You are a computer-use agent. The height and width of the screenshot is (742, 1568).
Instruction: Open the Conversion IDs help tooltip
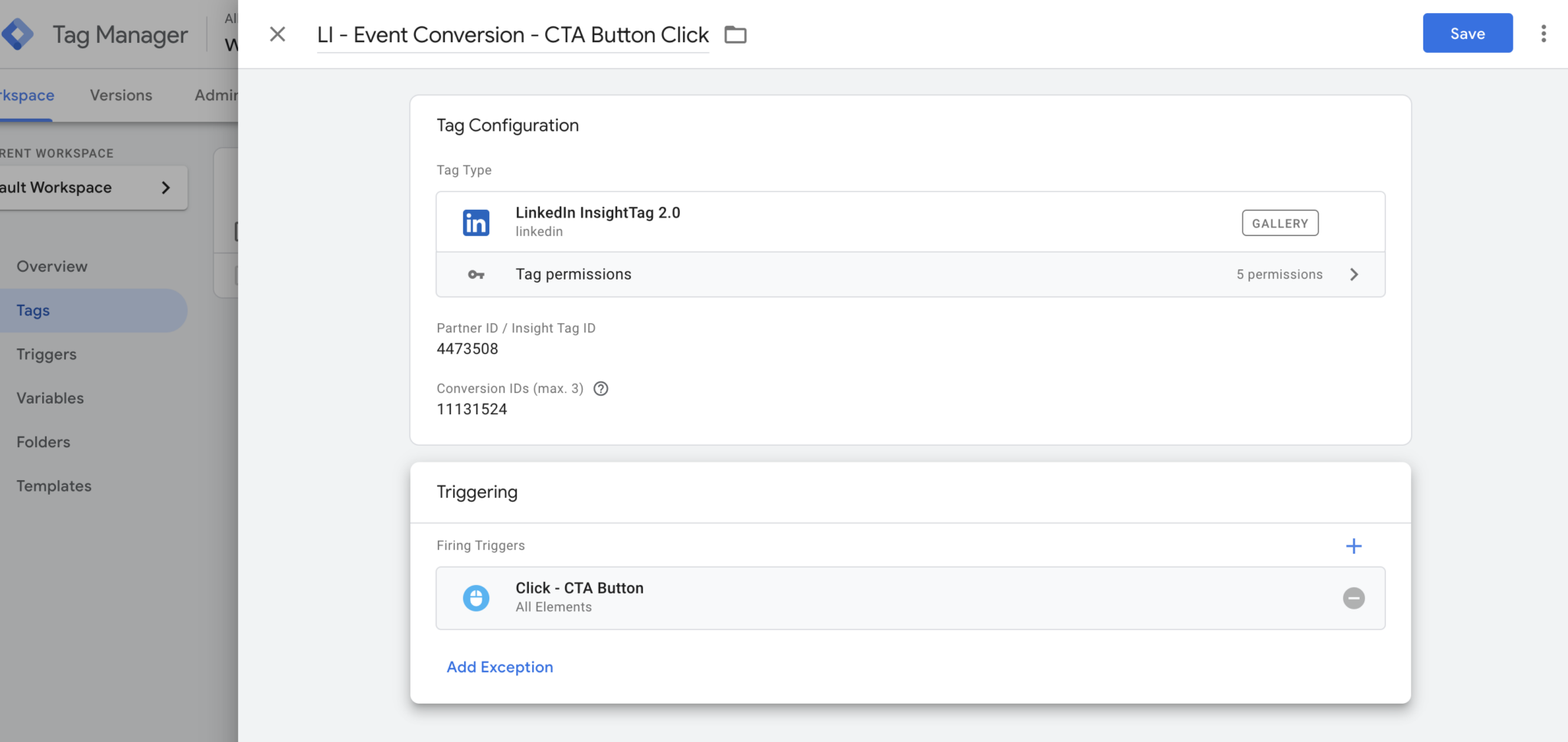(600, 388)
